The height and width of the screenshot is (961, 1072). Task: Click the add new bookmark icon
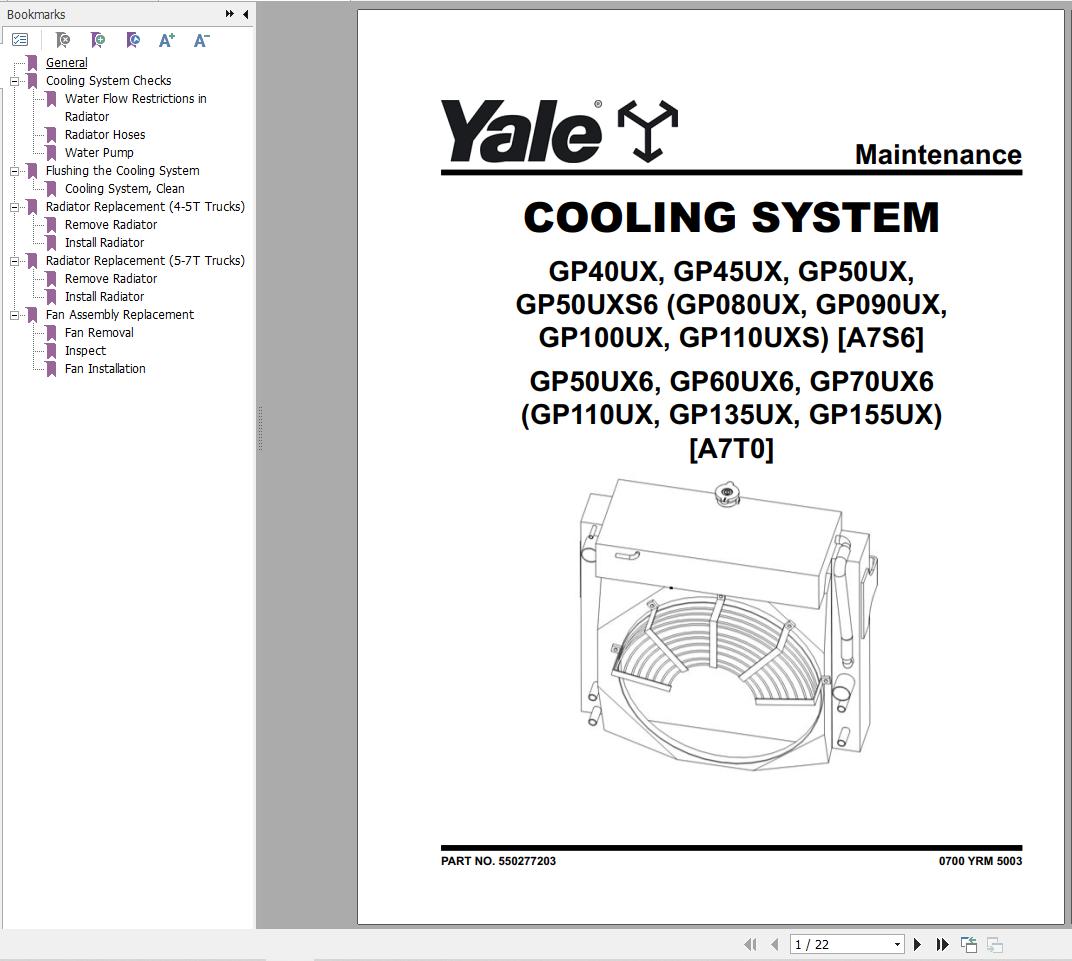click(98, 40)
